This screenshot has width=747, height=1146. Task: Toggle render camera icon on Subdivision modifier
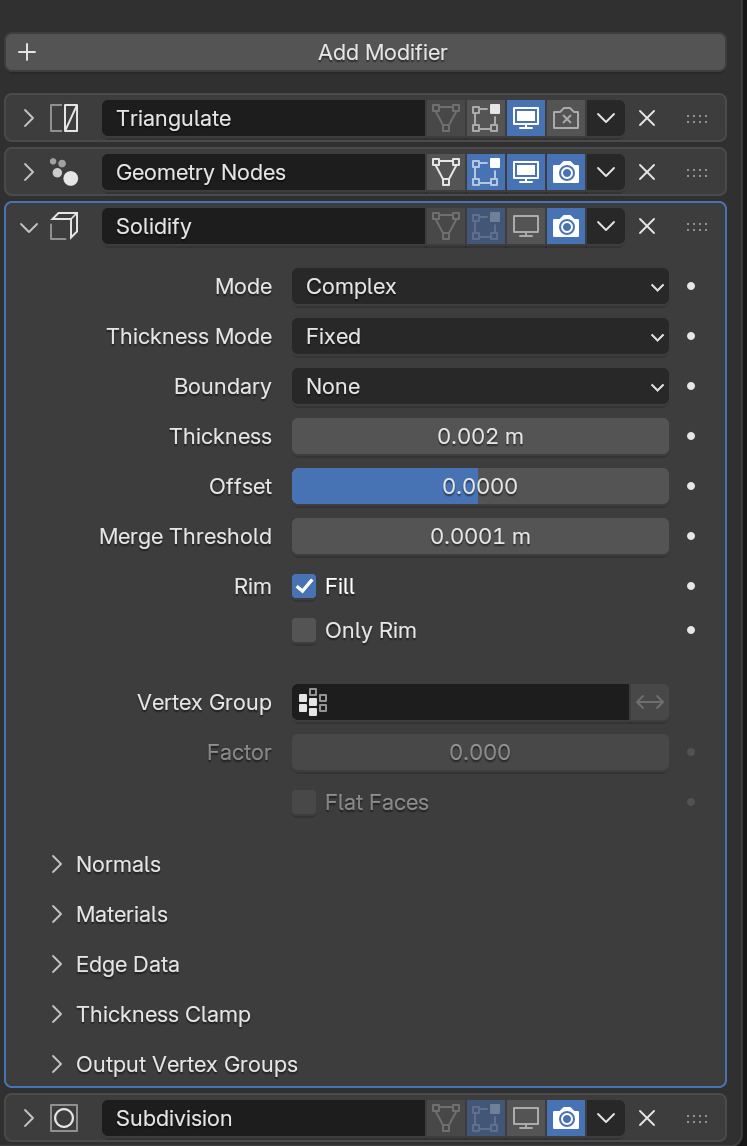566,1118
